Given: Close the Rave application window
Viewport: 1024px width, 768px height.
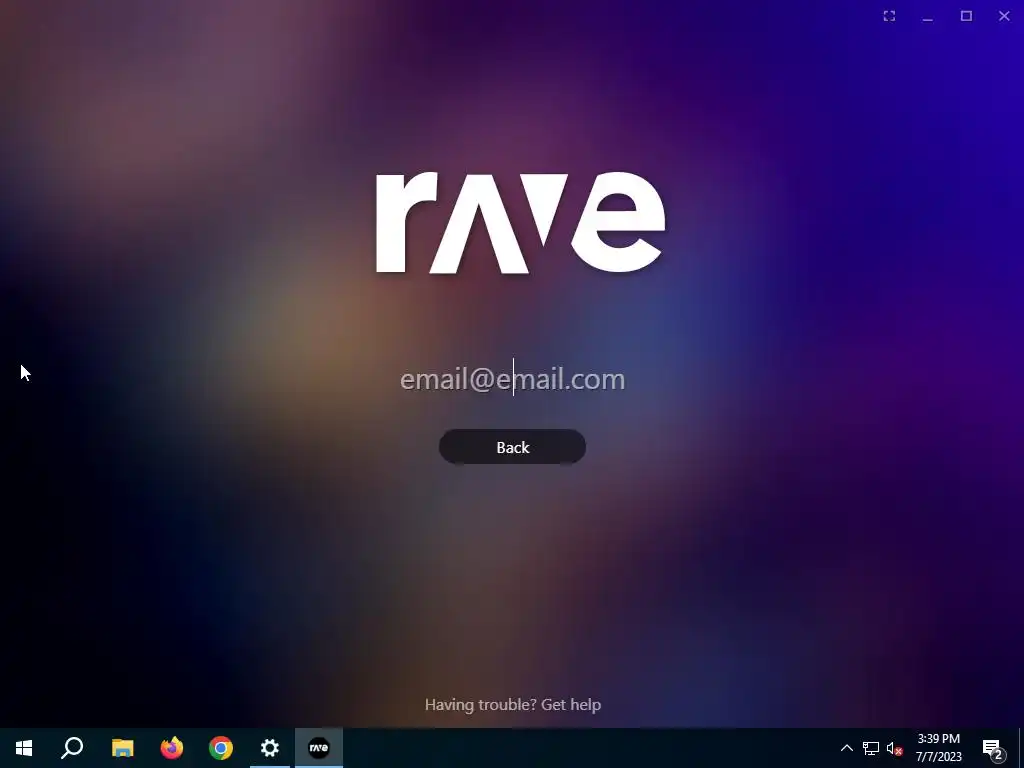Looking at the screenshot, I should tap(1004, 16).
